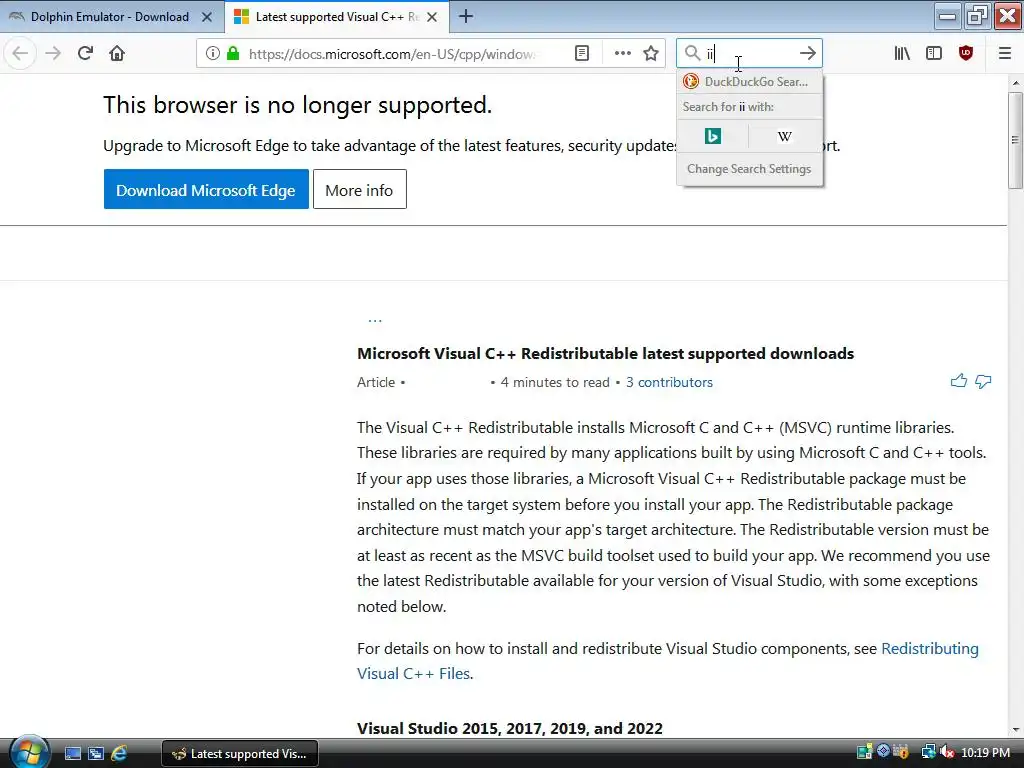Open the Firefox home page icon

click(117, 53)
